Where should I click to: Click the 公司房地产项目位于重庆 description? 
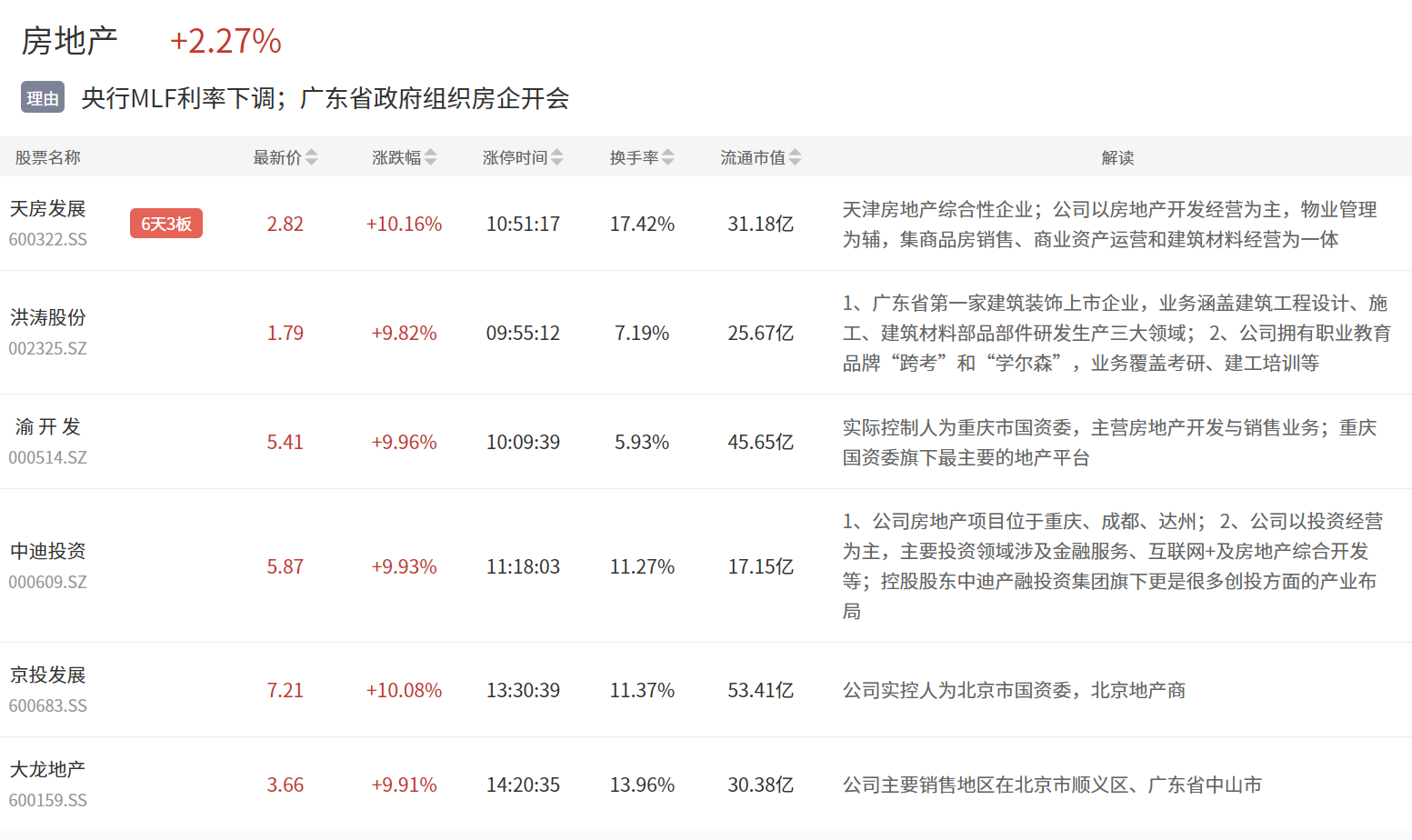pos(1113,566)
